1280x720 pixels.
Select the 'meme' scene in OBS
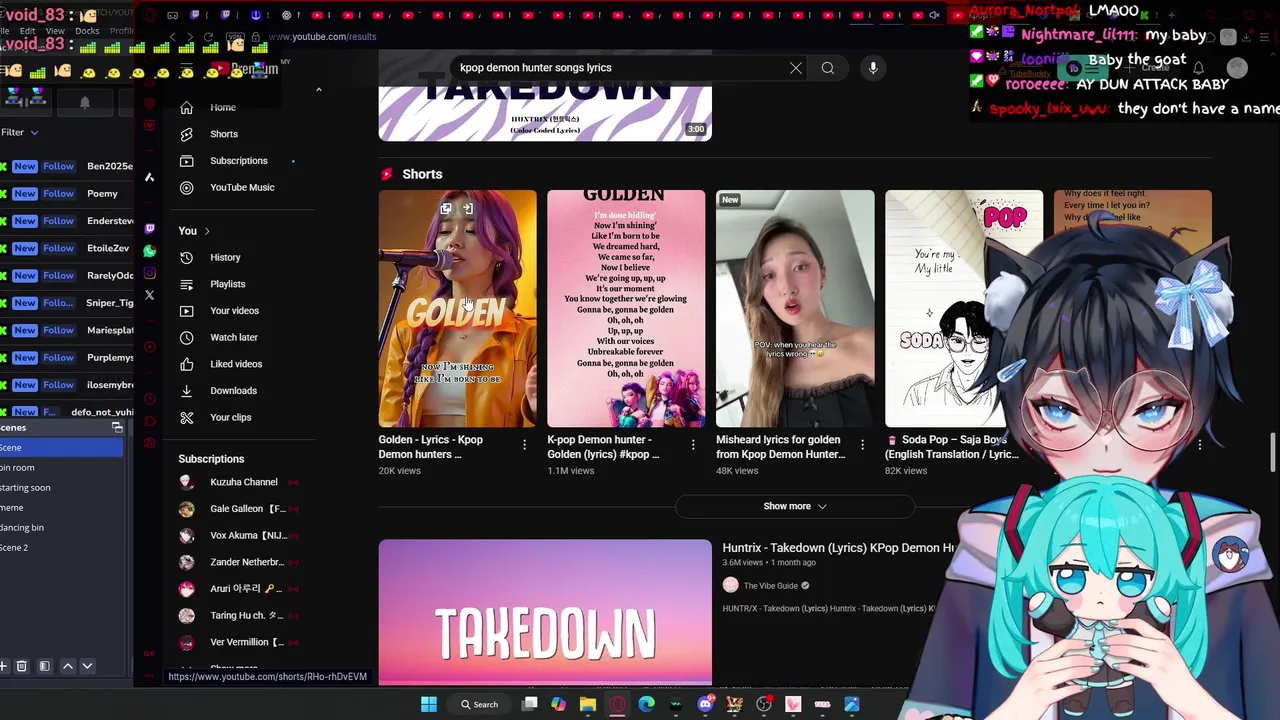coord(61,508)
